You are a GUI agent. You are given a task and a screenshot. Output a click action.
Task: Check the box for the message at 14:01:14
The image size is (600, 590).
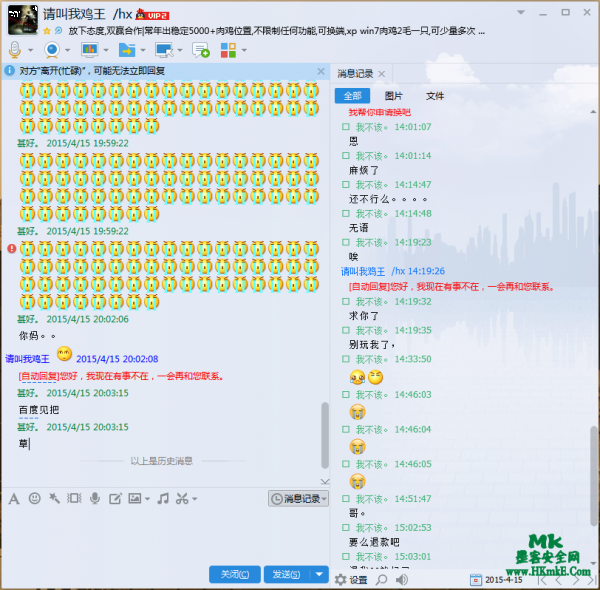[x=346, y=155]
